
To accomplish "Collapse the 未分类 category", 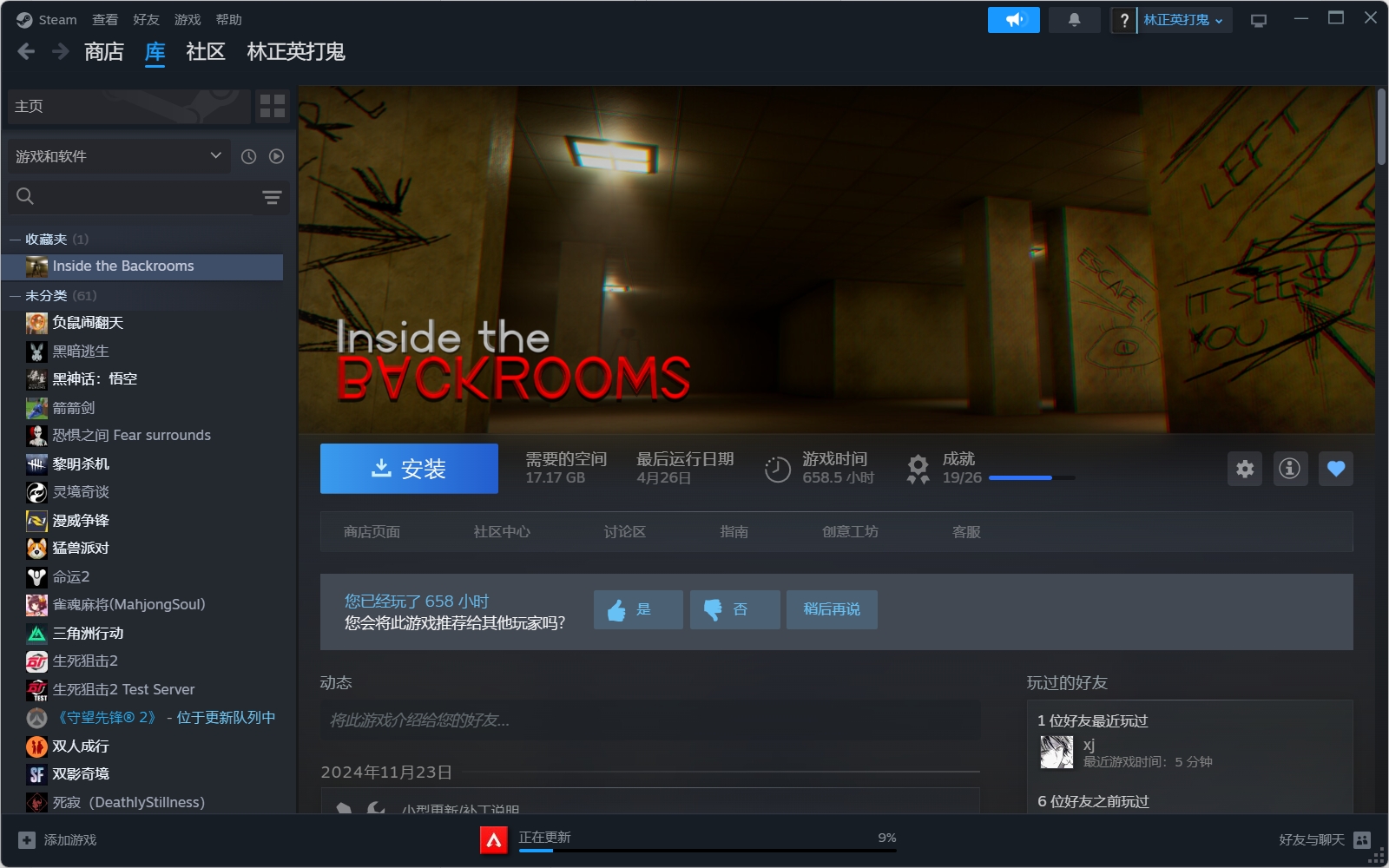I will 15,295.
